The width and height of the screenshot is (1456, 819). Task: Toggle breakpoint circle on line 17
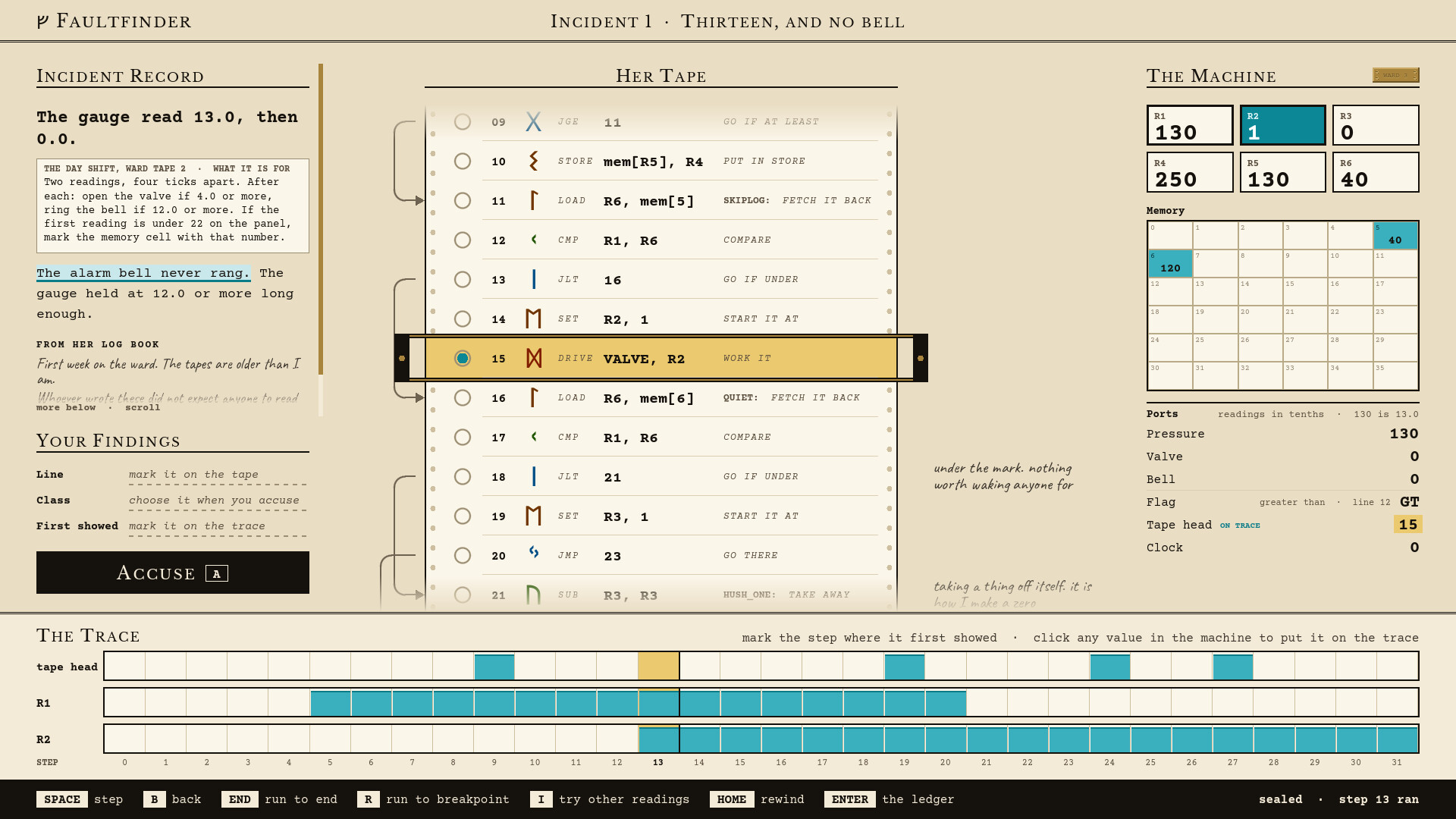[463, 437]
